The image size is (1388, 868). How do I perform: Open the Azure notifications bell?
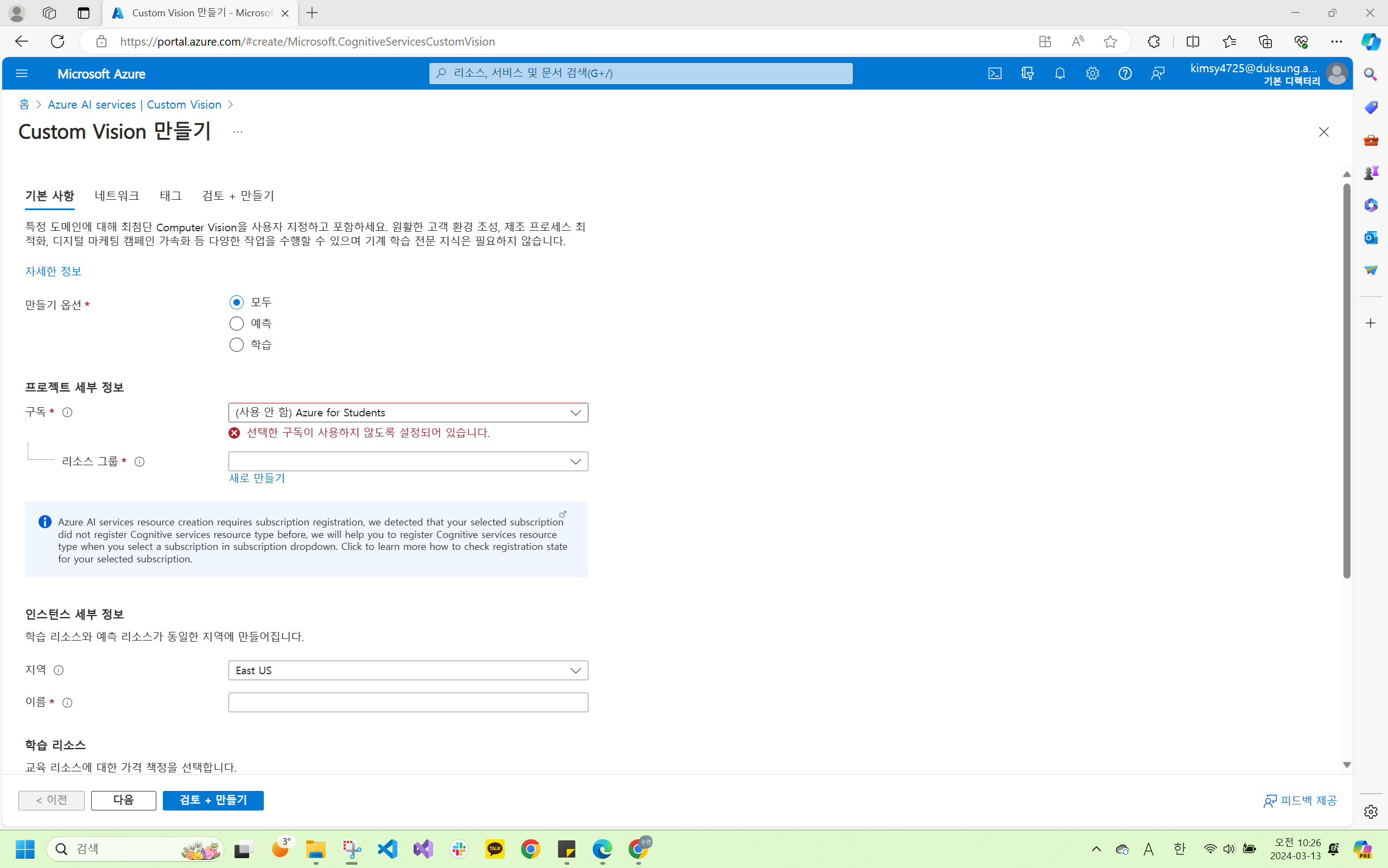point(1060,73)
